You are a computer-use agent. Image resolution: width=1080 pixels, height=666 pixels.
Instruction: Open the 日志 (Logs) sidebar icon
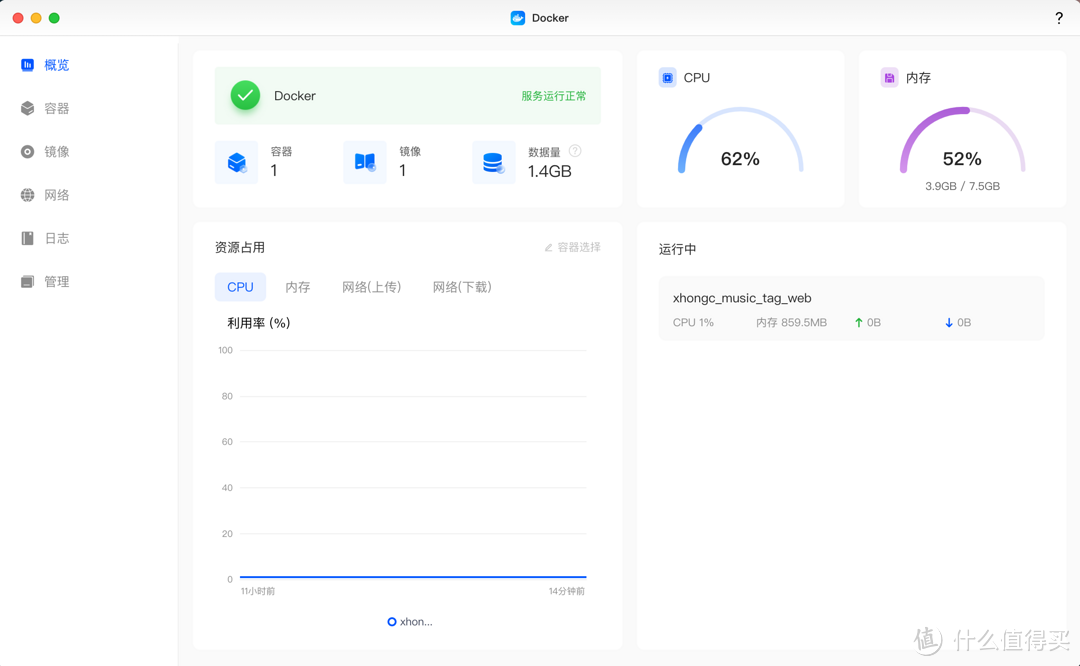(x=27, y=238)
